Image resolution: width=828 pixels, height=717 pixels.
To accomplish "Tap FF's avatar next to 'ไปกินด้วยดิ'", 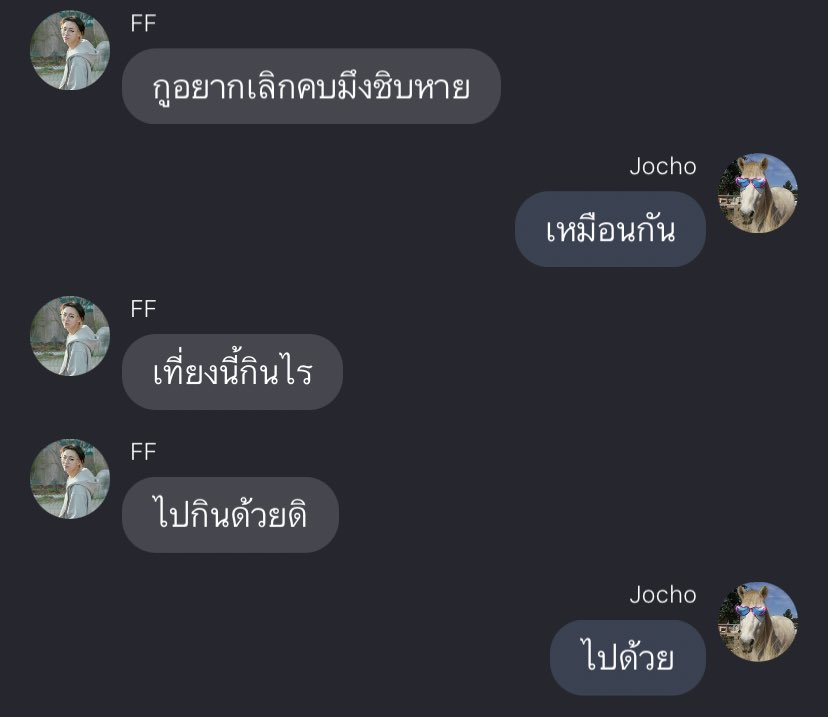I will tap(70, 479).
